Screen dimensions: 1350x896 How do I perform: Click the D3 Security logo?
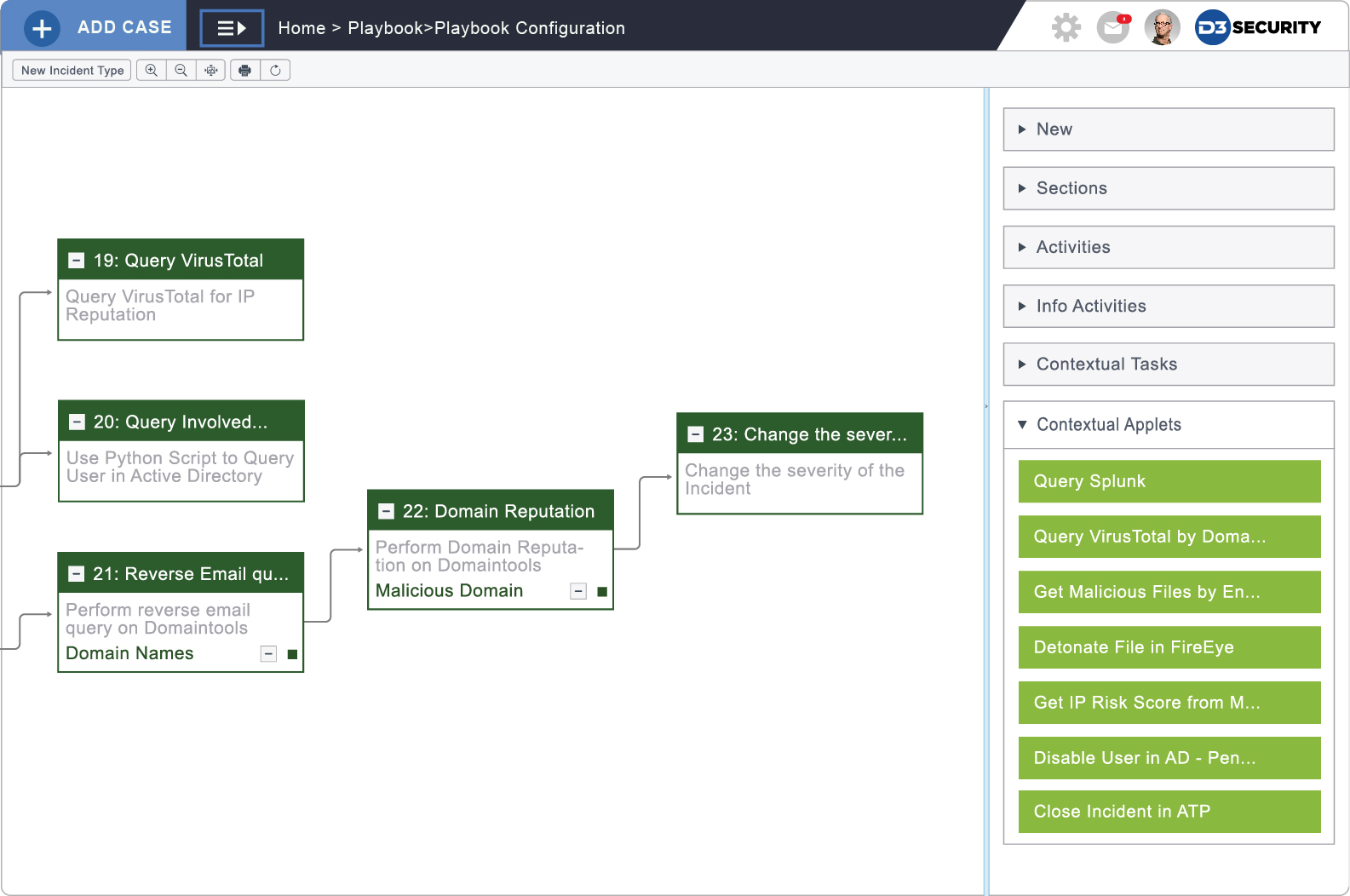click(1258, 27)
